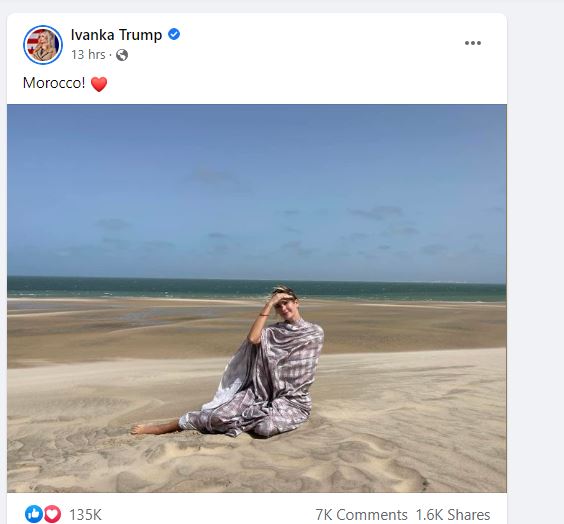Open the post options three-dot menu
Screen dimensions: 564x524
[x=473, y=43]
